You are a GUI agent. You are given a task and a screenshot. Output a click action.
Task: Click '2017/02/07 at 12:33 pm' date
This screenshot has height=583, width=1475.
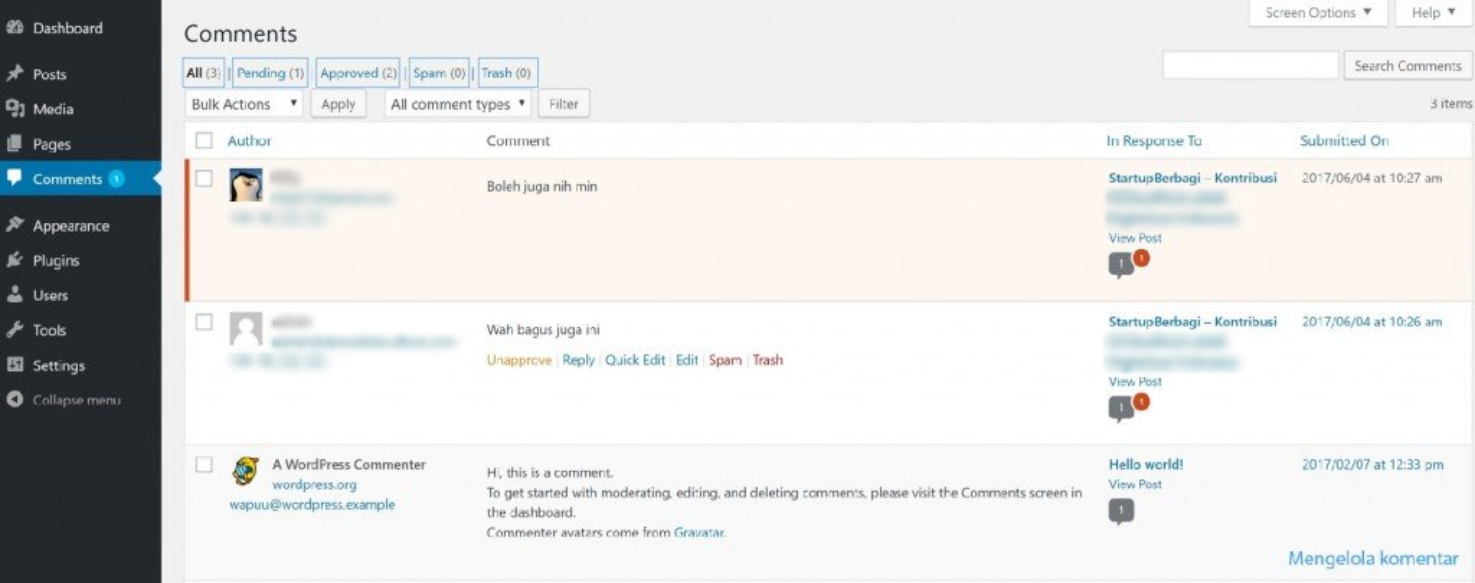1372,465
